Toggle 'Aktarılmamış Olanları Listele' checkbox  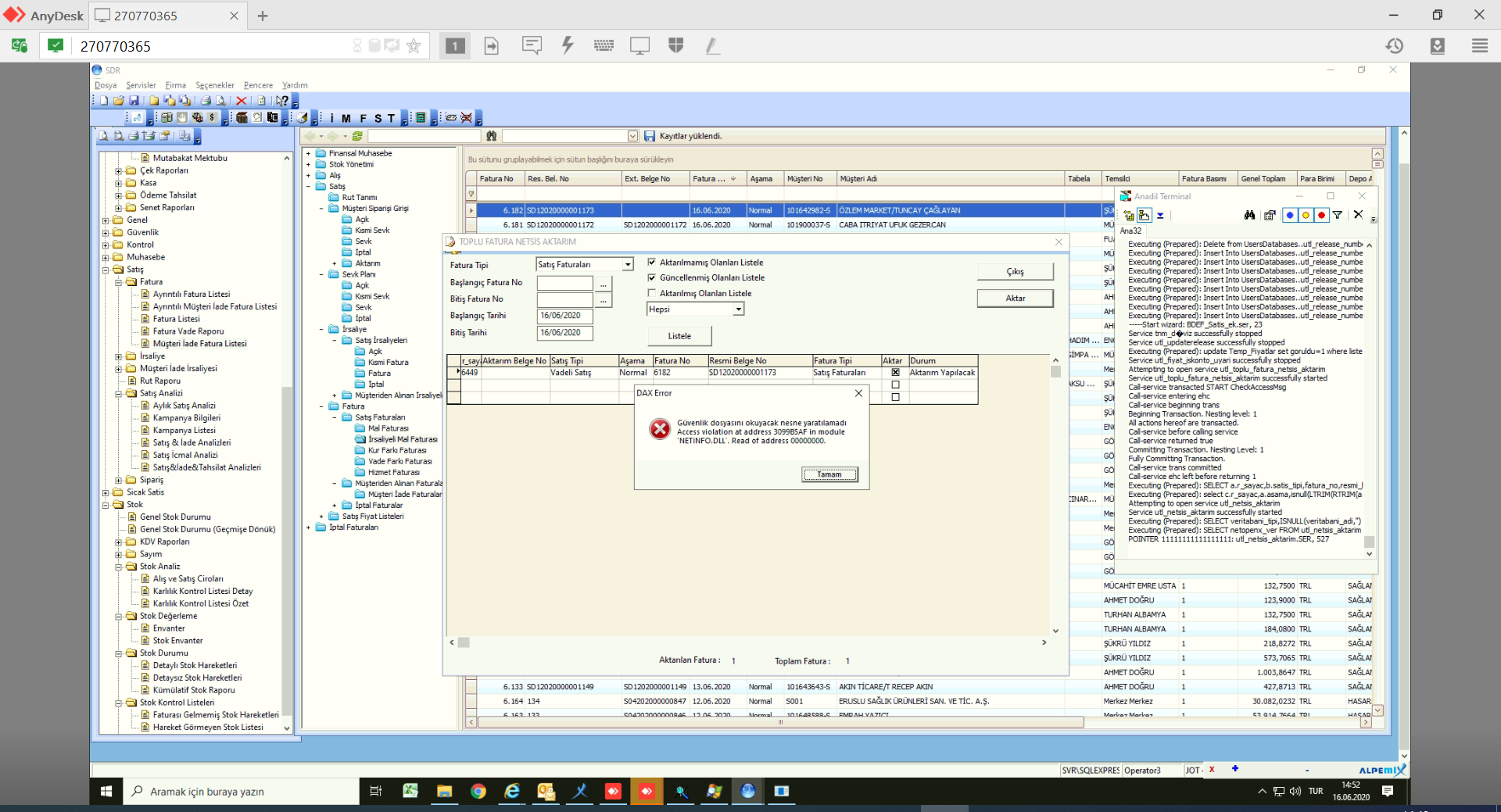[652, 263]
